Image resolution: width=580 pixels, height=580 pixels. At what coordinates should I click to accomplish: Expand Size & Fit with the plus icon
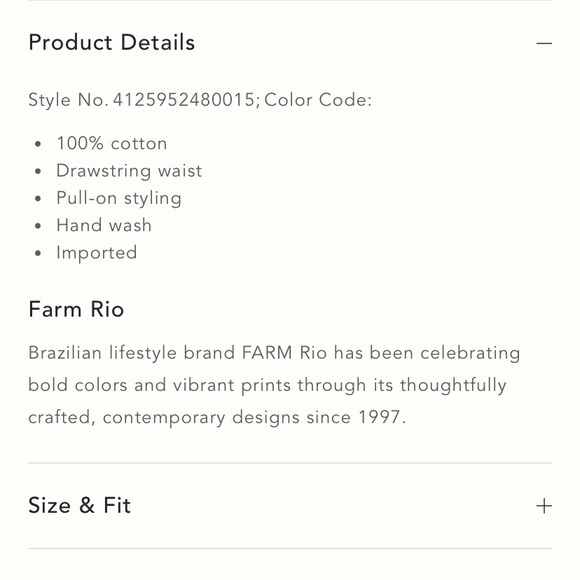(544, 506)
